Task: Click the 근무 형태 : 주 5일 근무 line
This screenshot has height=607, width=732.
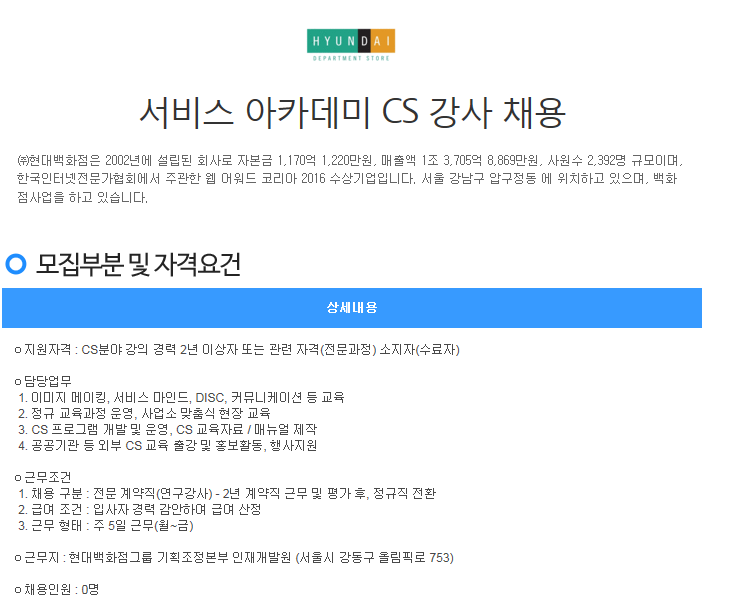Action: point(106,526)
